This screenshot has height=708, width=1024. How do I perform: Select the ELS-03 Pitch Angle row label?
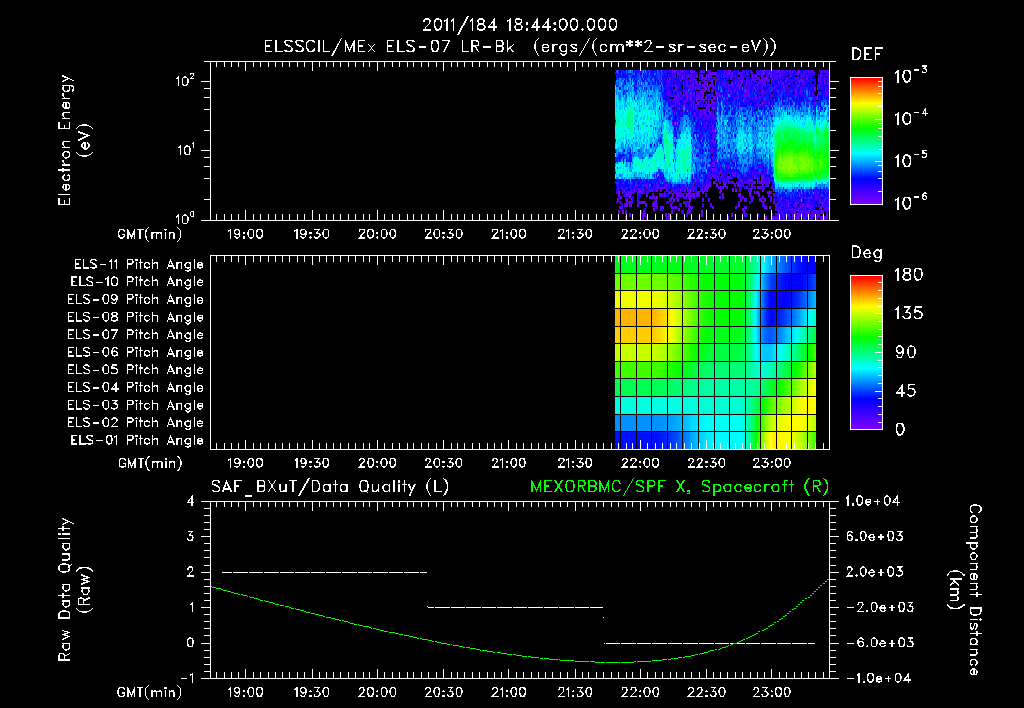click(136, 406)
